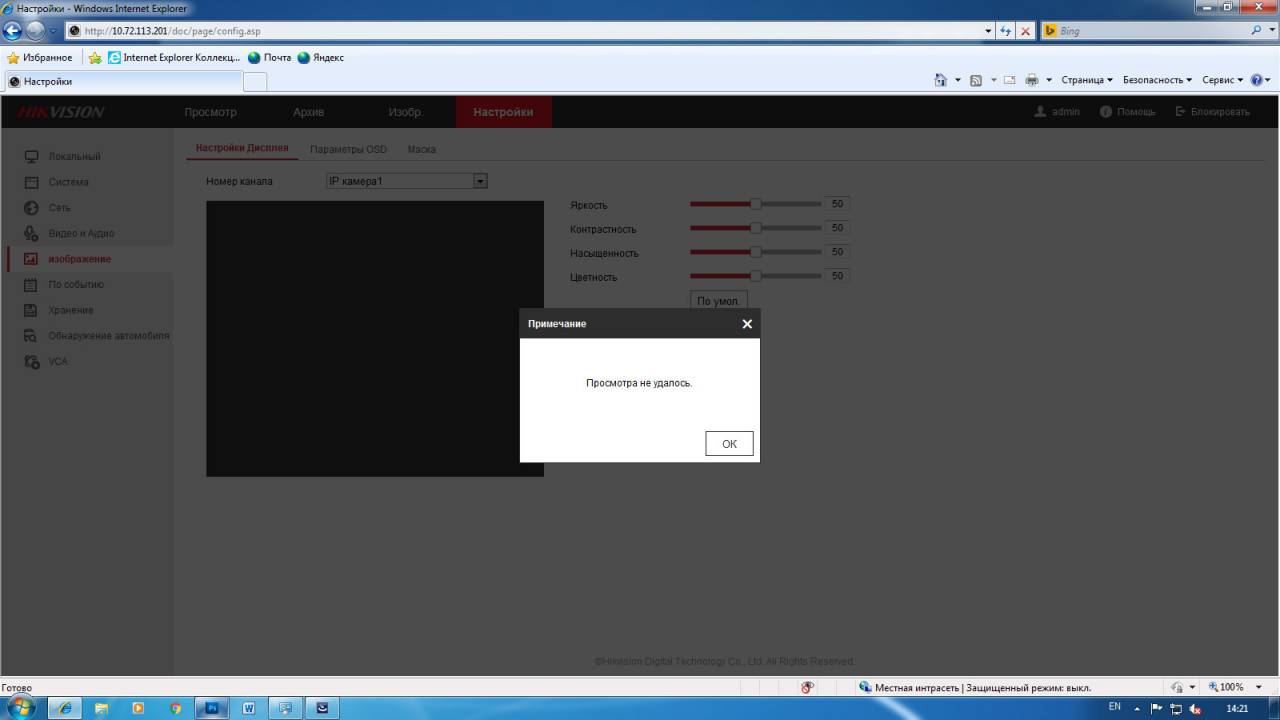Image resolution: width=1280 pixels, height=720 pixels.
Task: Click the add to favorites bar icon
Action: [95, 57]
